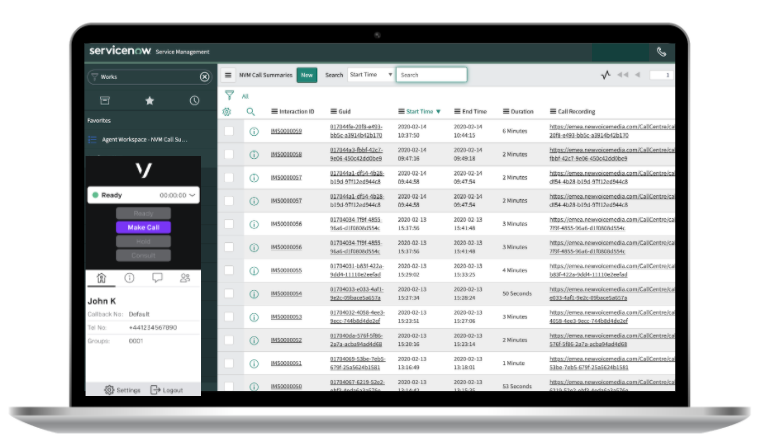Preview record IMS0000052 with its info icon
Image resolution: width=760 pixels, height=448 pixels.
[254, 340]
